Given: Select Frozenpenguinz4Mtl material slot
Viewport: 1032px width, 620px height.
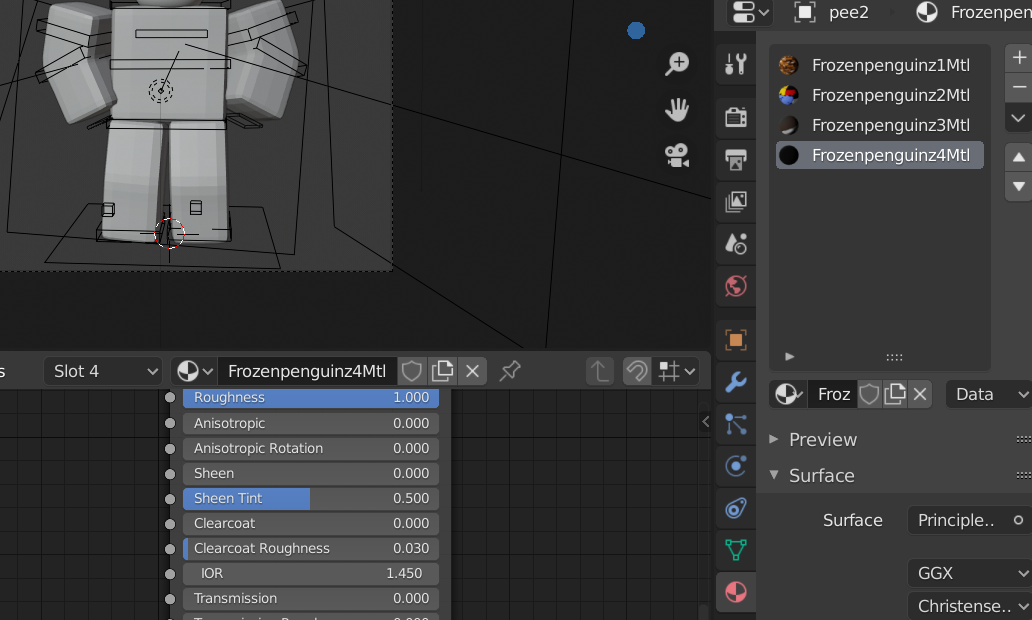Looking at the screenshot, I should pyautogui.click(x=879, y=155).
